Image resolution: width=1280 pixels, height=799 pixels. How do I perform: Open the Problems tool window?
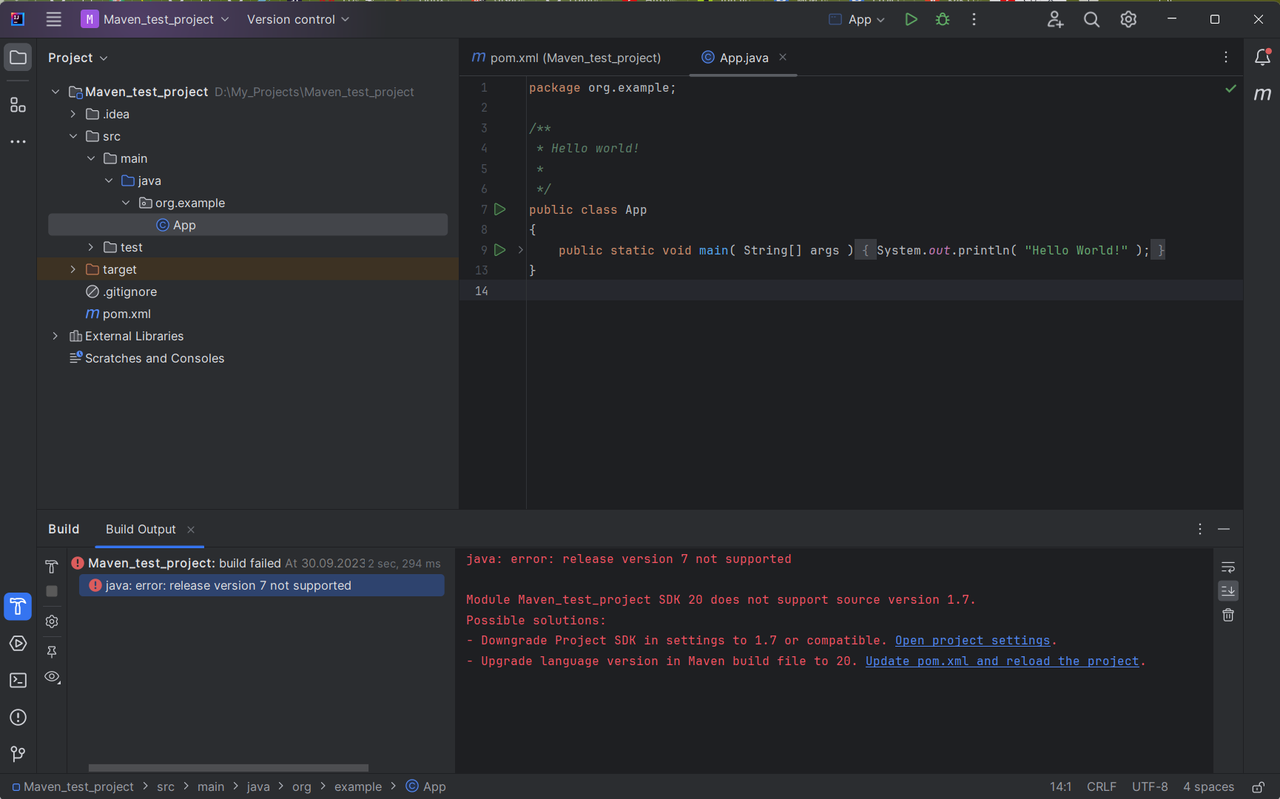pyautogui.click(x=17, y=717)
